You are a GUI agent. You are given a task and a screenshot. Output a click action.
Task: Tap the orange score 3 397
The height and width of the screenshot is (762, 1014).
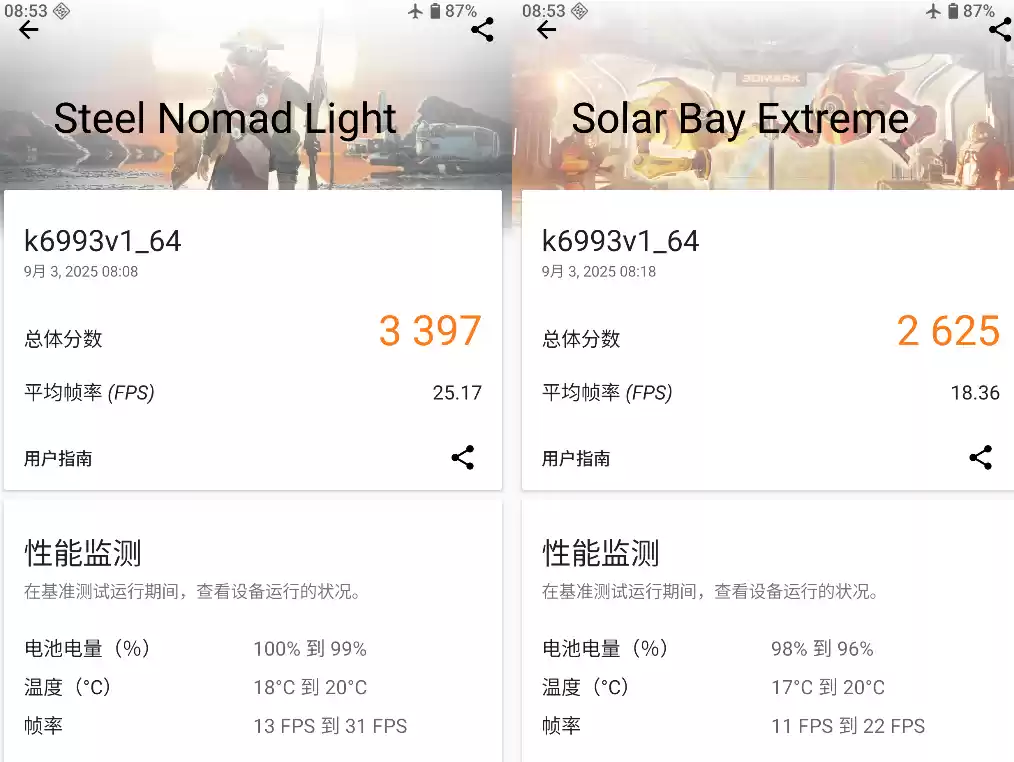(x=430, y=331)
